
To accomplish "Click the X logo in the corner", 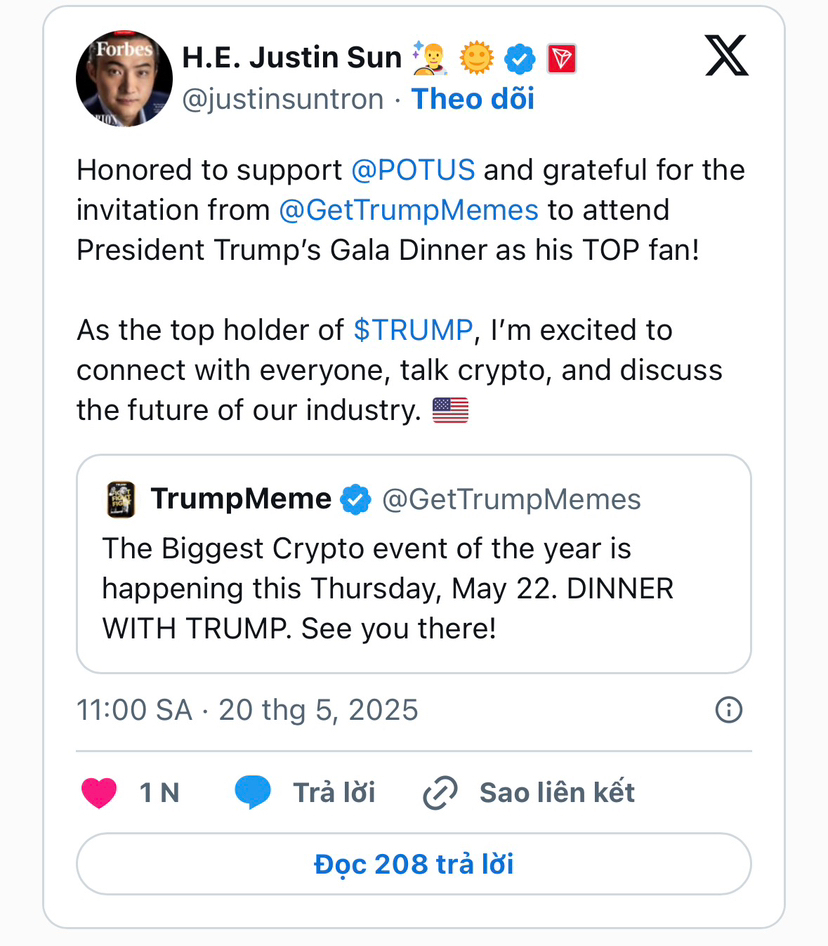I will [727, 56].
